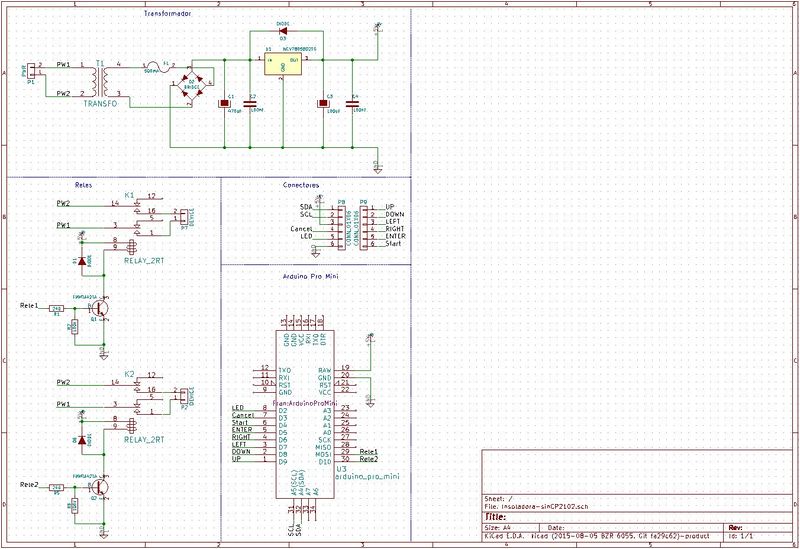Click PW2 label at transformer pin 2

tap(63, 93)
